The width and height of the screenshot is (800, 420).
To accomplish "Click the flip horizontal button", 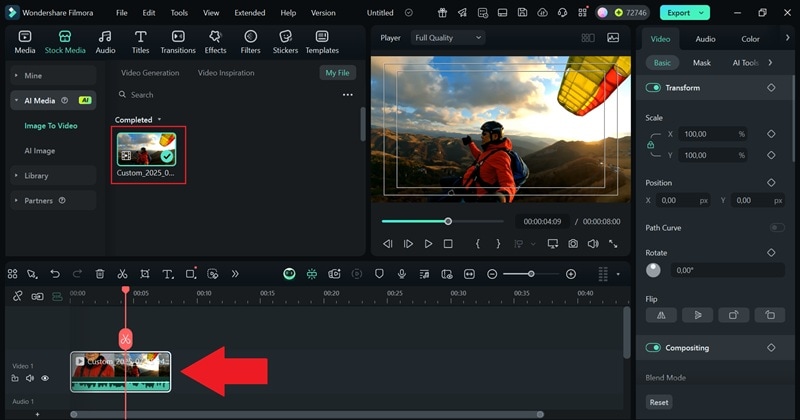I will point(661,315).
